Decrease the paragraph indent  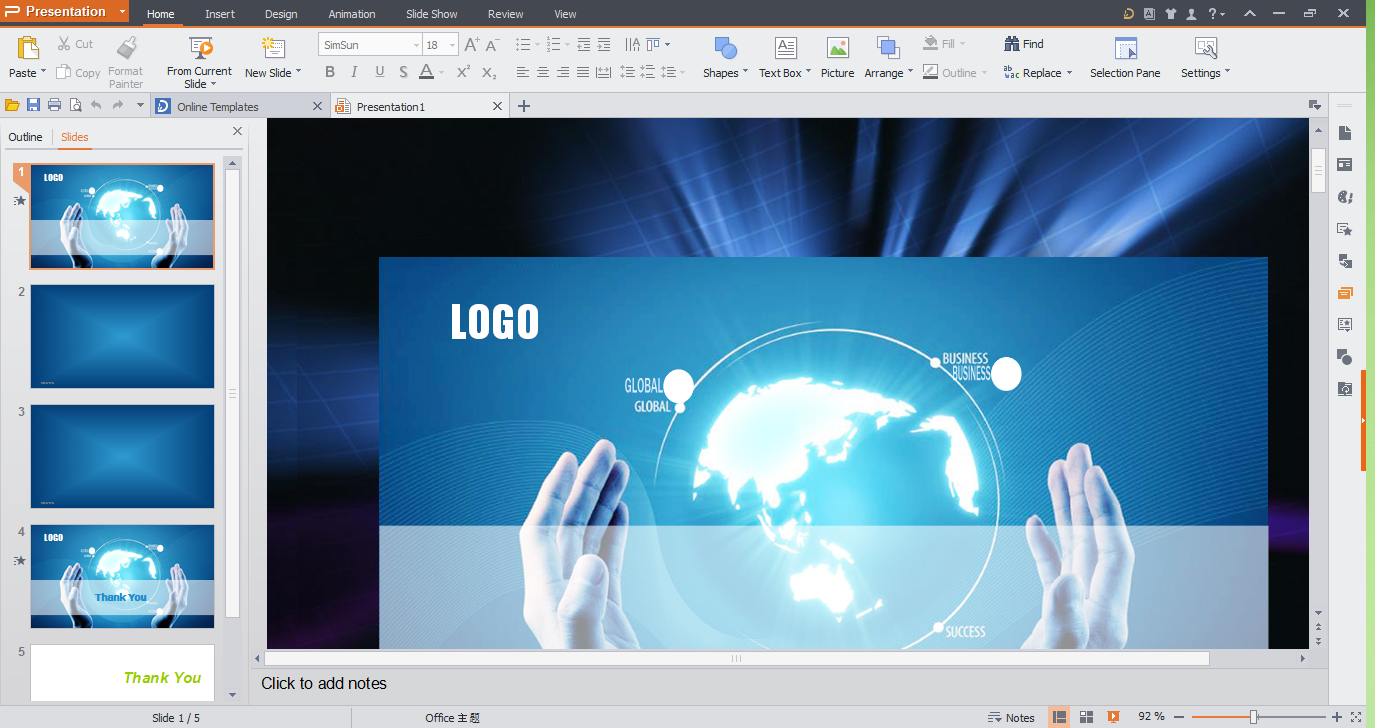click(x=584, y=45)
